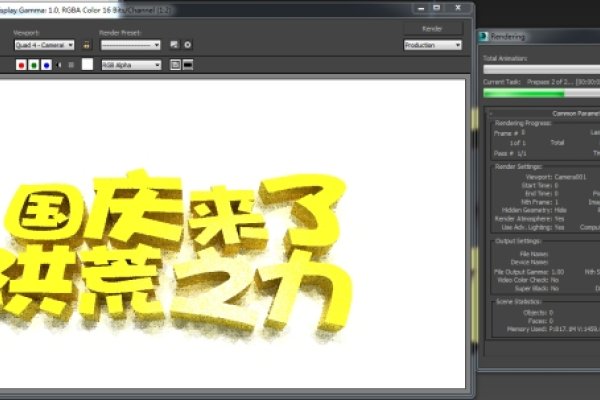Click the Total Animation progress bar
The width and height of the screenshot is (600, 400).
coord(541,69)
